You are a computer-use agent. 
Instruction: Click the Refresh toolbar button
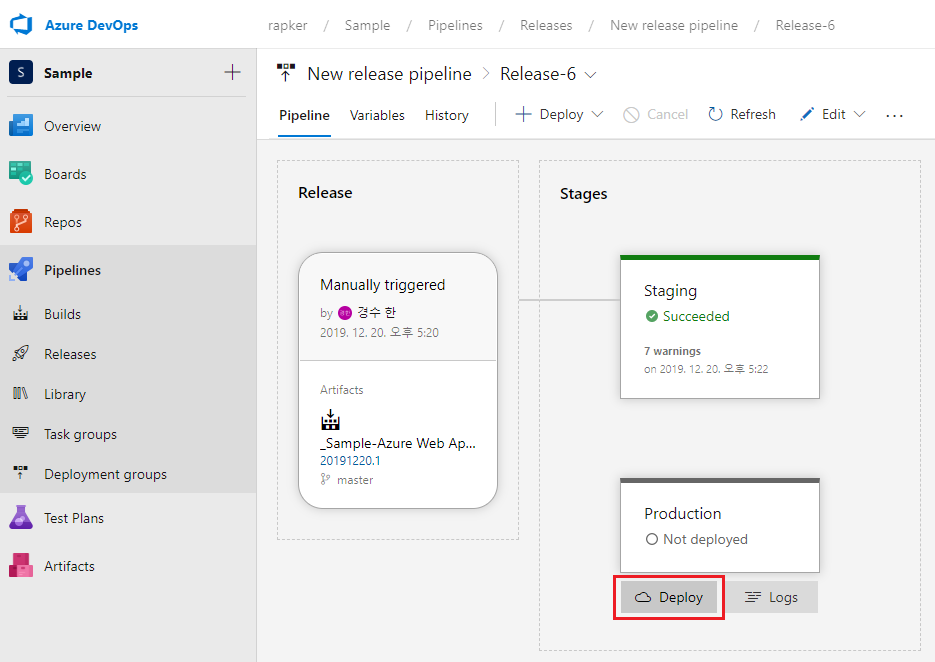click(742, 114)
